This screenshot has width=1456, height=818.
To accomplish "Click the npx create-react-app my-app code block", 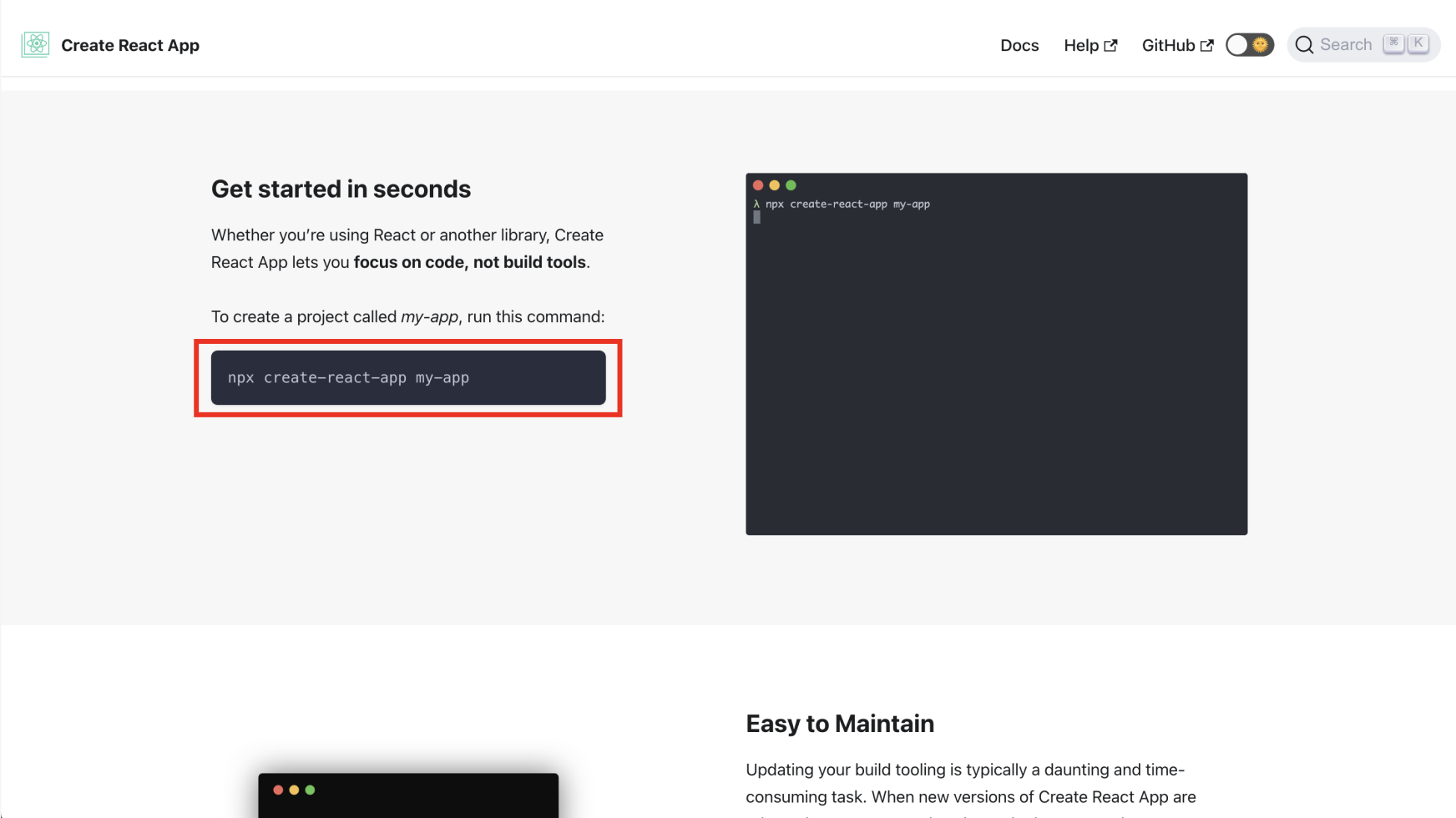I will [408, 377].
